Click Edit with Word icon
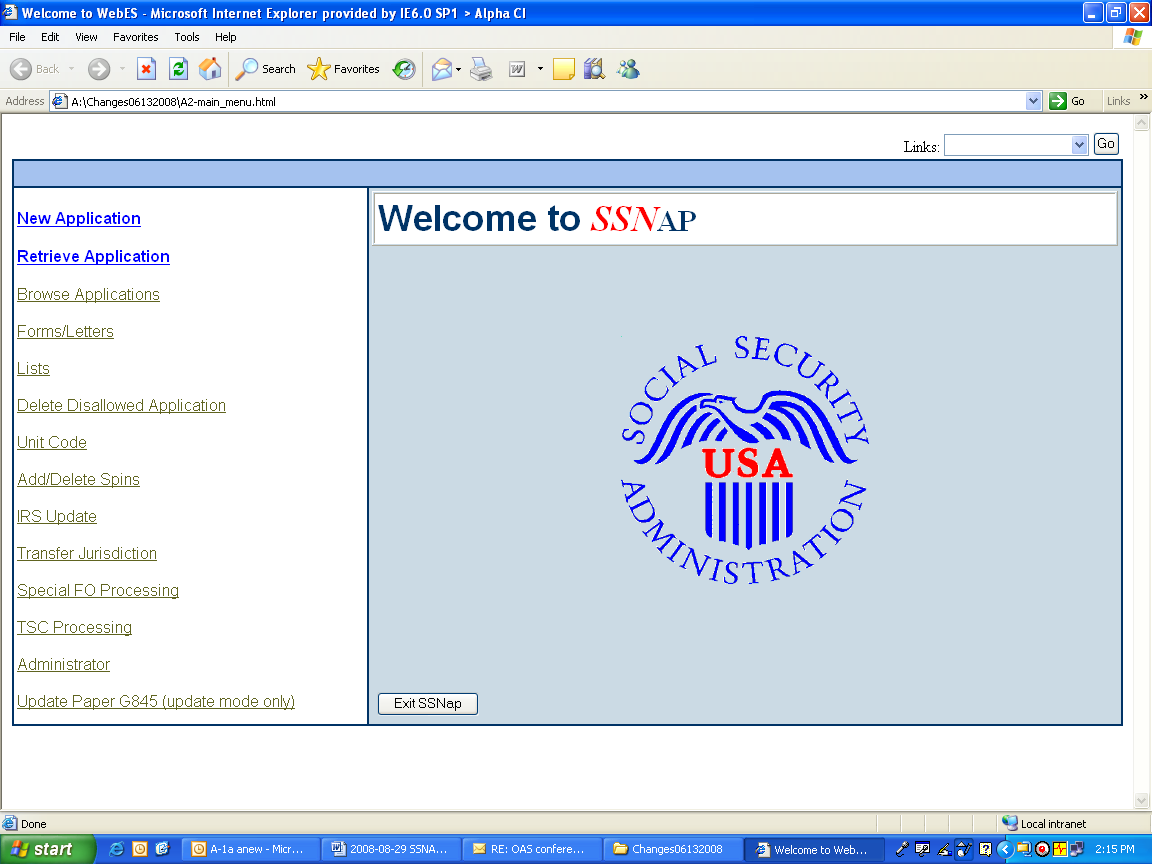1152x864 pixels. (517, 69)
